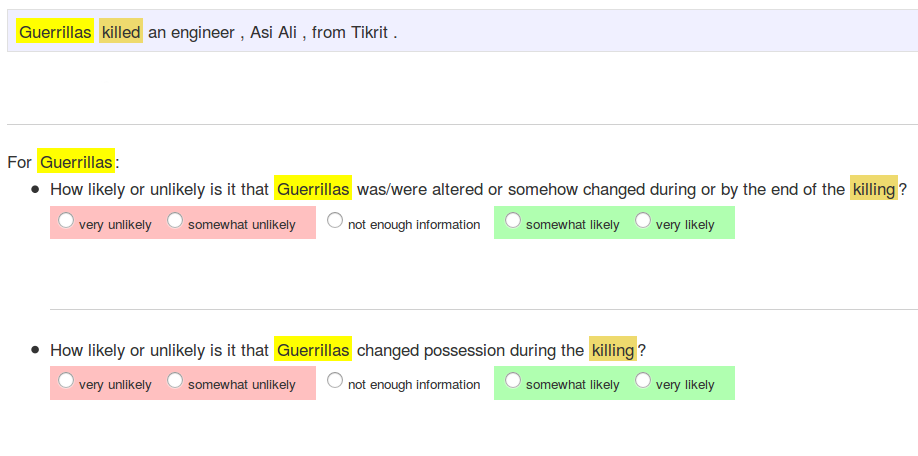This screenshot has height=456, width=918.
Task: Click 'Guerrillas' highlight in the altered question
Action: coord(313,189)
